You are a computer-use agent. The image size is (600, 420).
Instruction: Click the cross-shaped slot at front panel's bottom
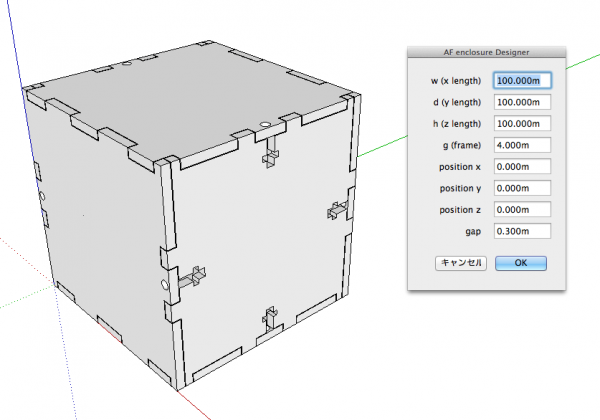tap(268, 322)
